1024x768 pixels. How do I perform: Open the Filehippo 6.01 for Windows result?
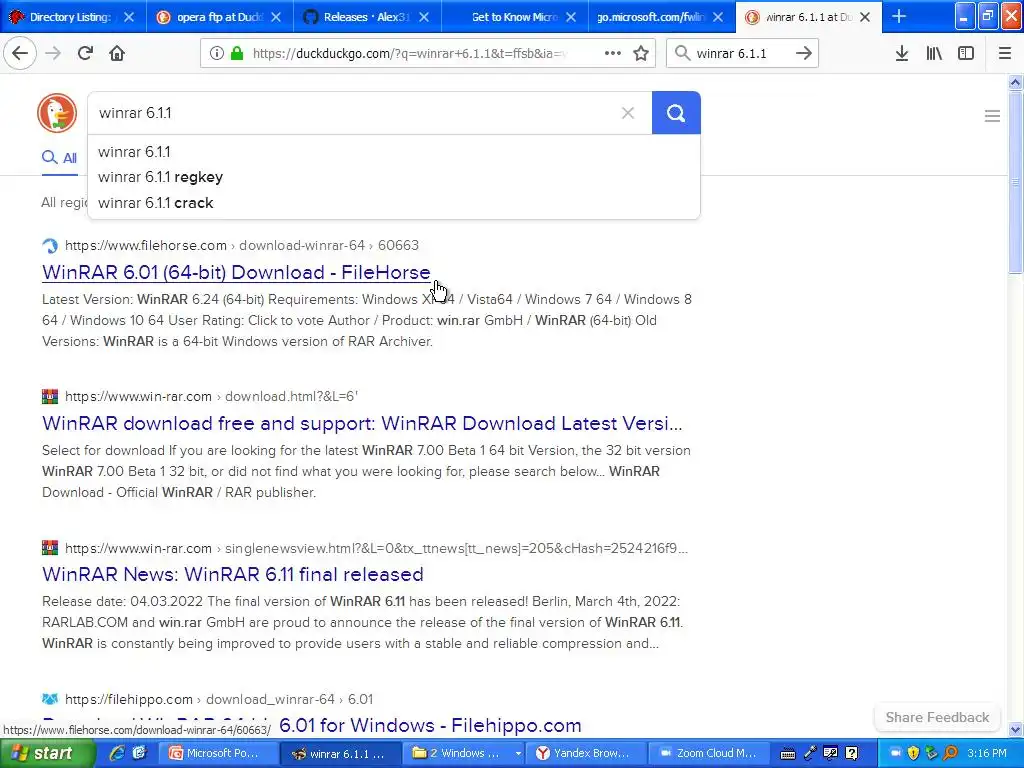(430, 726)
